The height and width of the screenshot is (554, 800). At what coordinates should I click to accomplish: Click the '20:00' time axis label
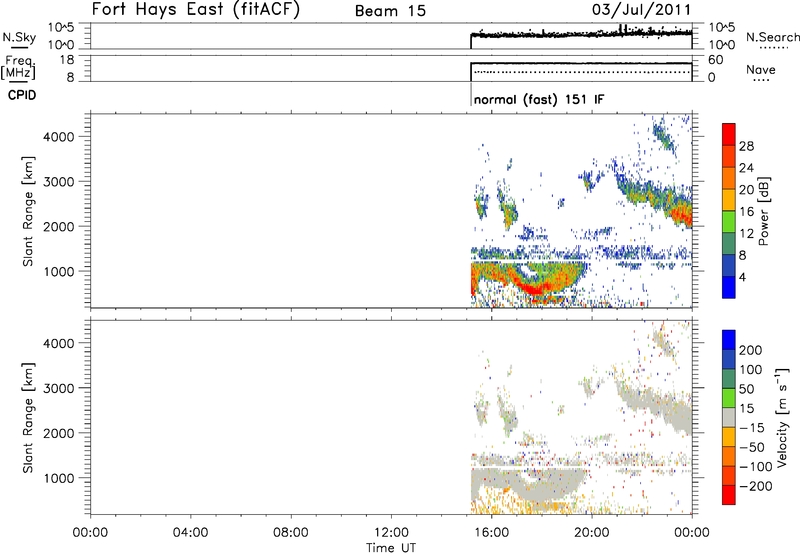pos(591,533)
